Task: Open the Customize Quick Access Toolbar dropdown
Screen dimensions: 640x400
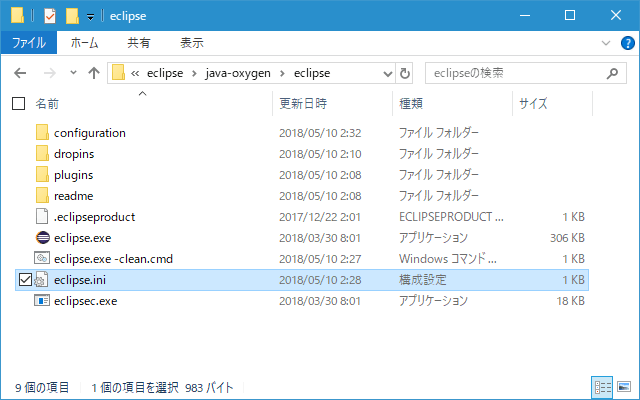Action: click(90, 17)
